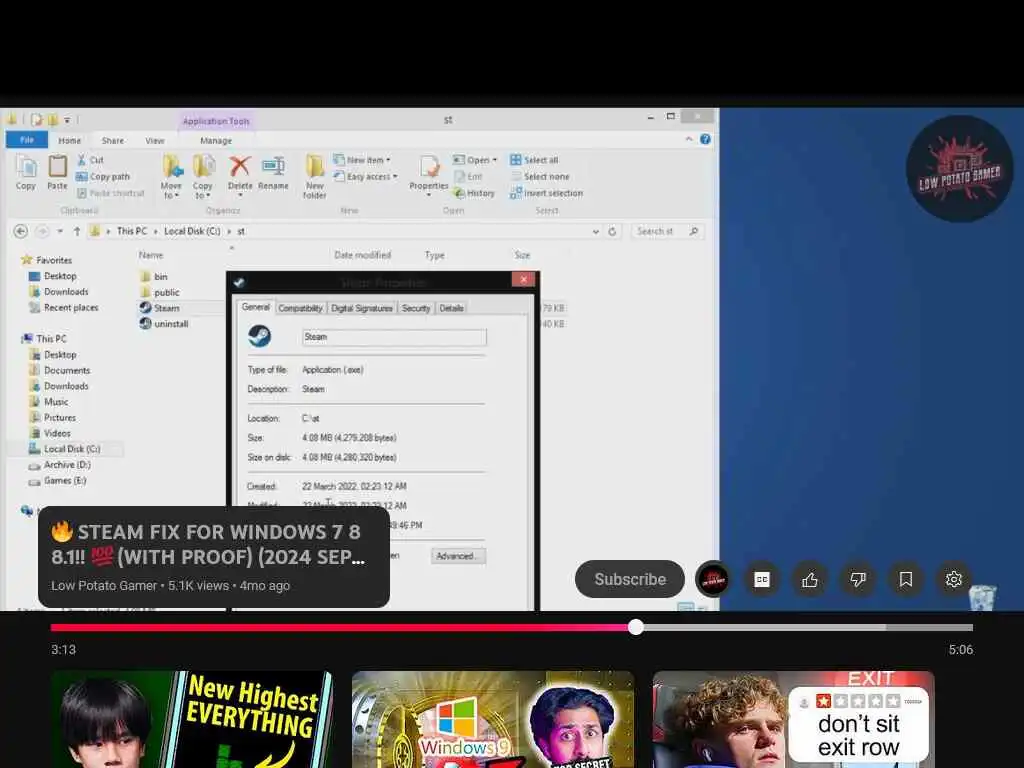The height and width of the screenshot is (768, 1024).
Task: Click Cut in the ribbon
Action: pos(90,160)
